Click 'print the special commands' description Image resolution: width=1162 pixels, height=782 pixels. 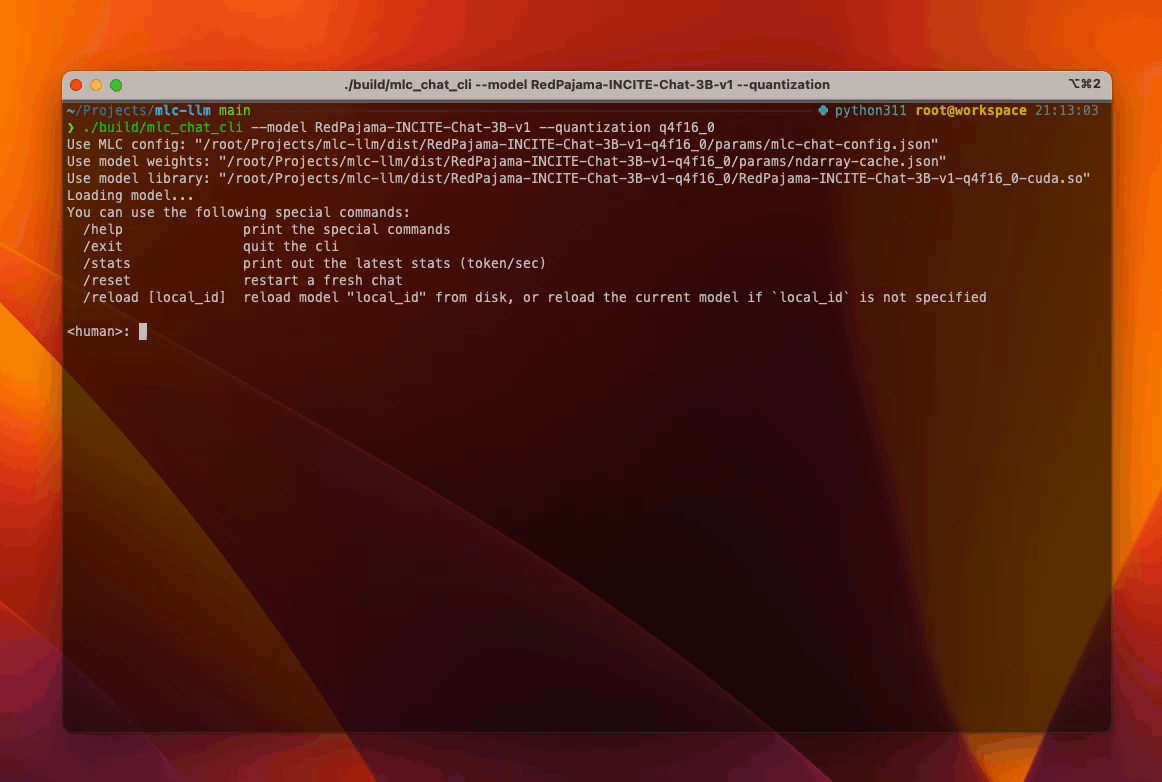pos(347,230)
